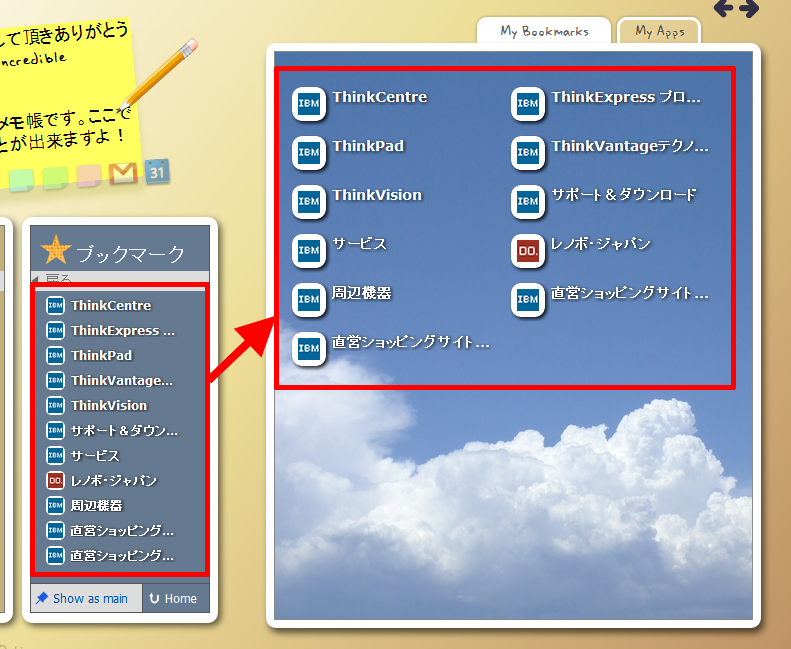Select bright green sticky note color swatch
Screen dimensions: 791x649
pyautogui.click(x=55, y=179)
